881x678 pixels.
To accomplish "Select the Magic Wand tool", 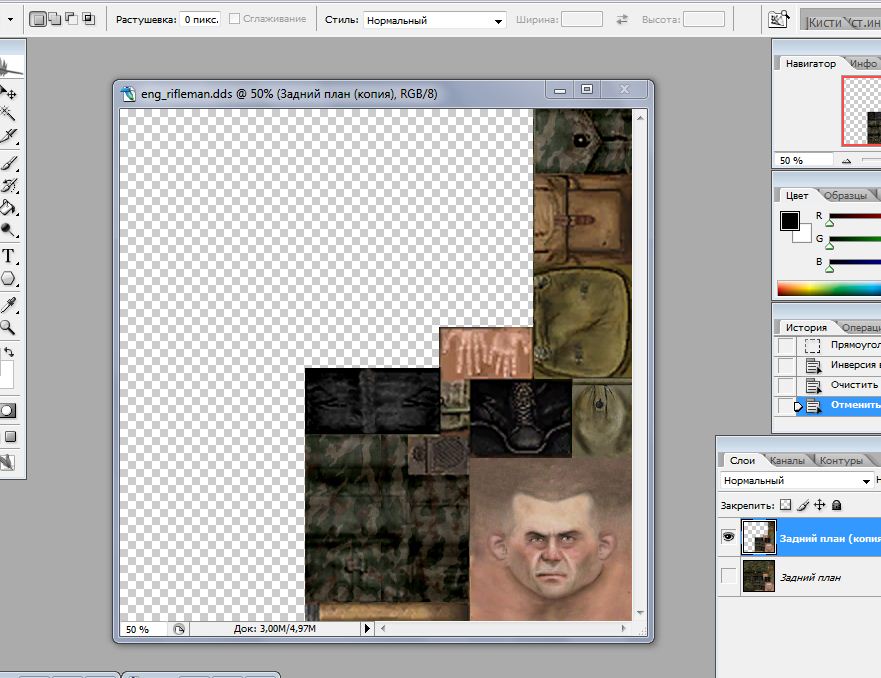I will pos(7,114).
